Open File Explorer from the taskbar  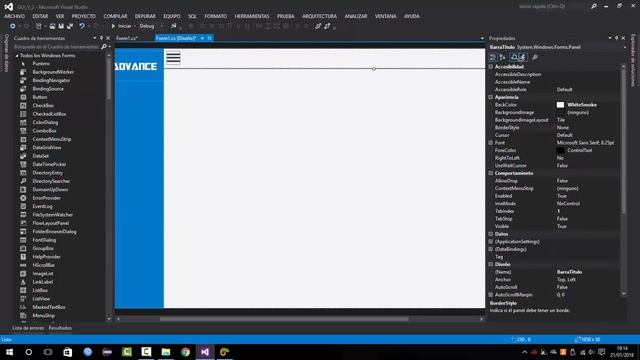coord(166,352)
